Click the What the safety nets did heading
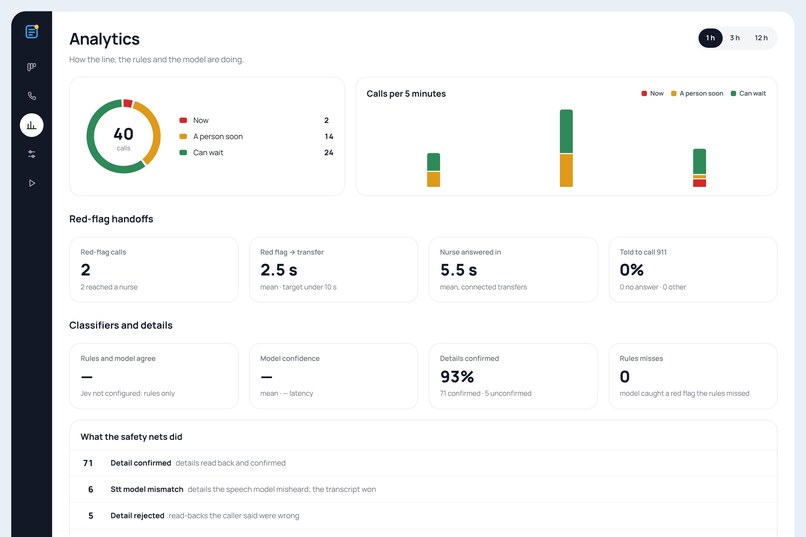806x537 pixels. 131,437
